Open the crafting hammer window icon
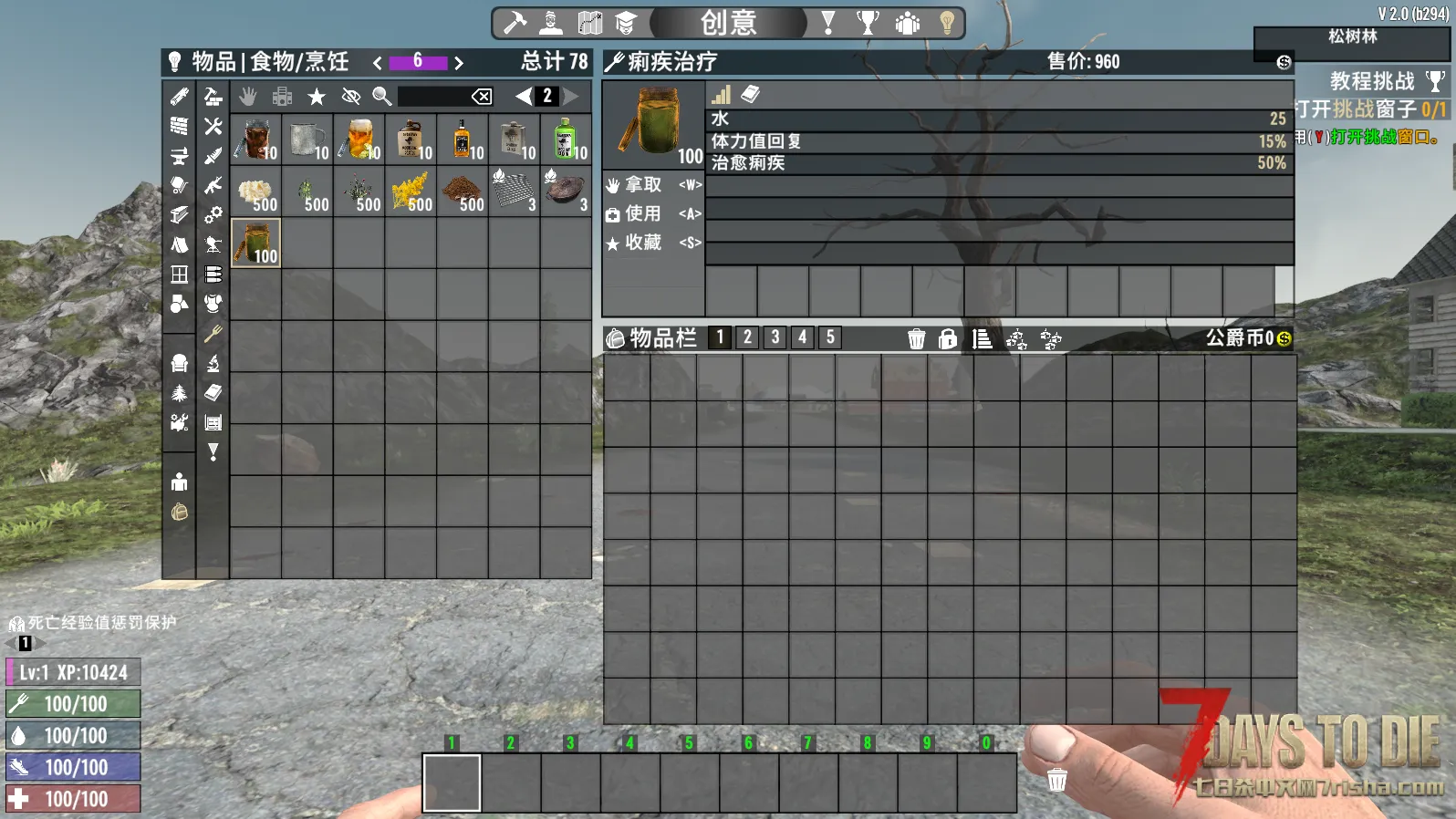Image resolution: width=1456 pixels, height=819 pixels. (515, 23)
